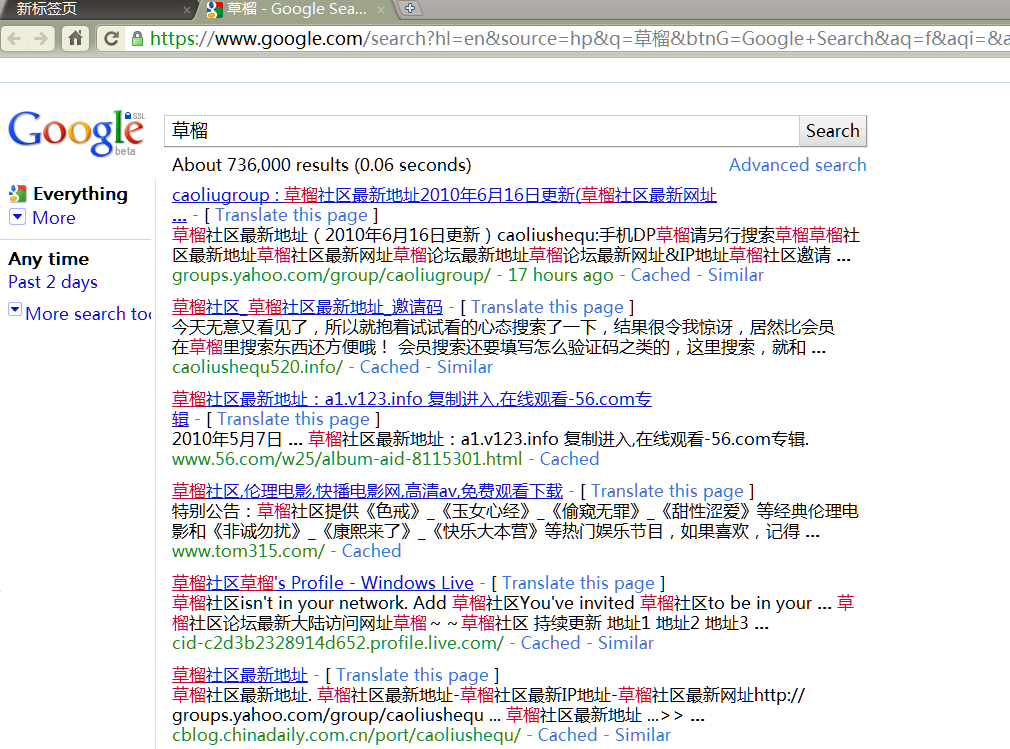Click the browser Forward arrow button
Viewport: 1010px width, 749px height.
pyautogui.click(x=41, y=39)
